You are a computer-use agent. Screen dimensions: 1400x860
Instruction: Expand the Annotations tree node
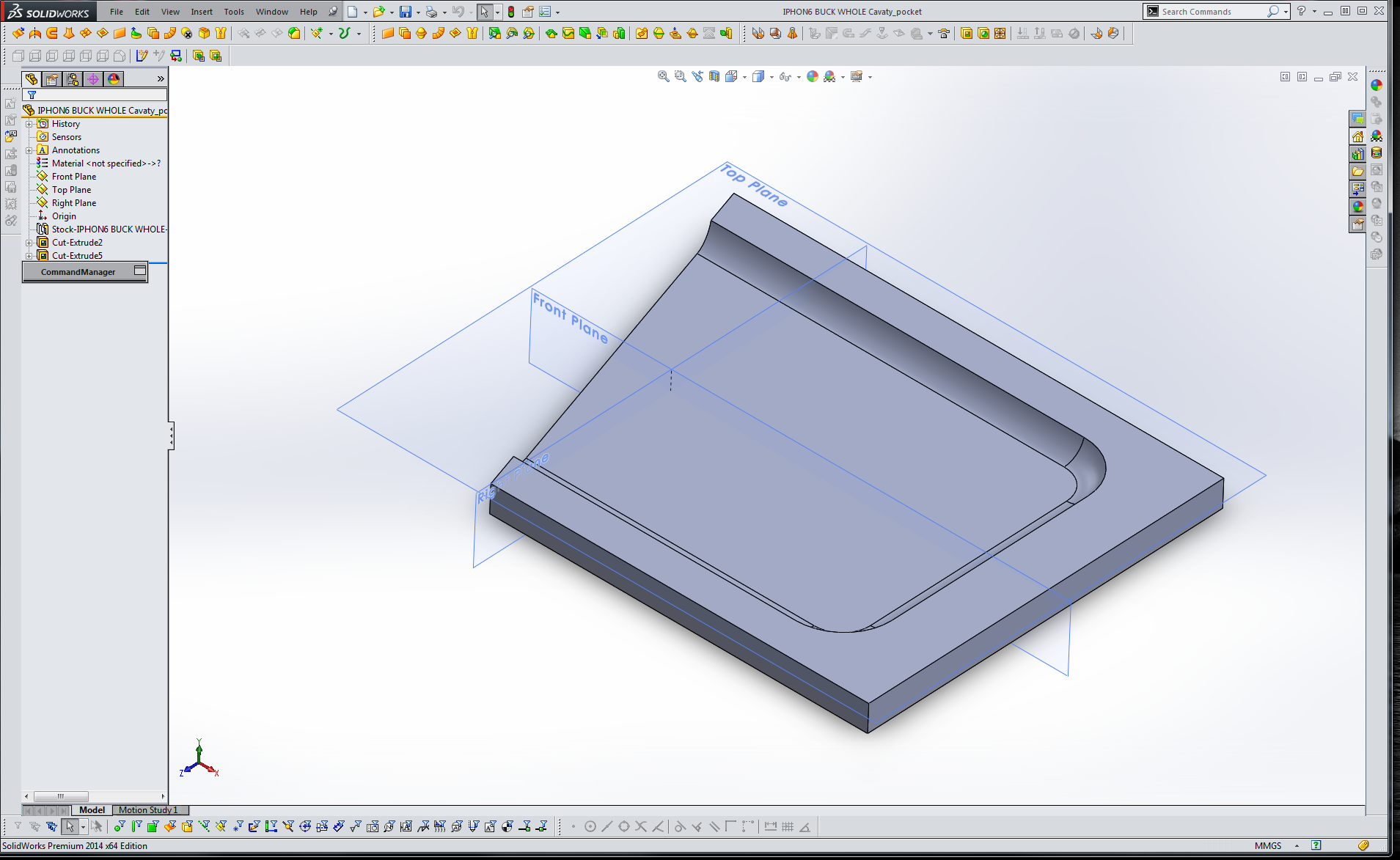pos(29,150)
